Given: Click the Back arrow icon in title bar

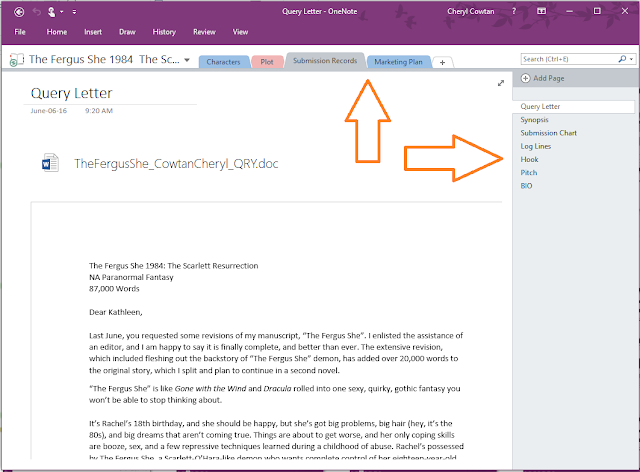Looking at the screenshot, I should [x=19, y=12].
